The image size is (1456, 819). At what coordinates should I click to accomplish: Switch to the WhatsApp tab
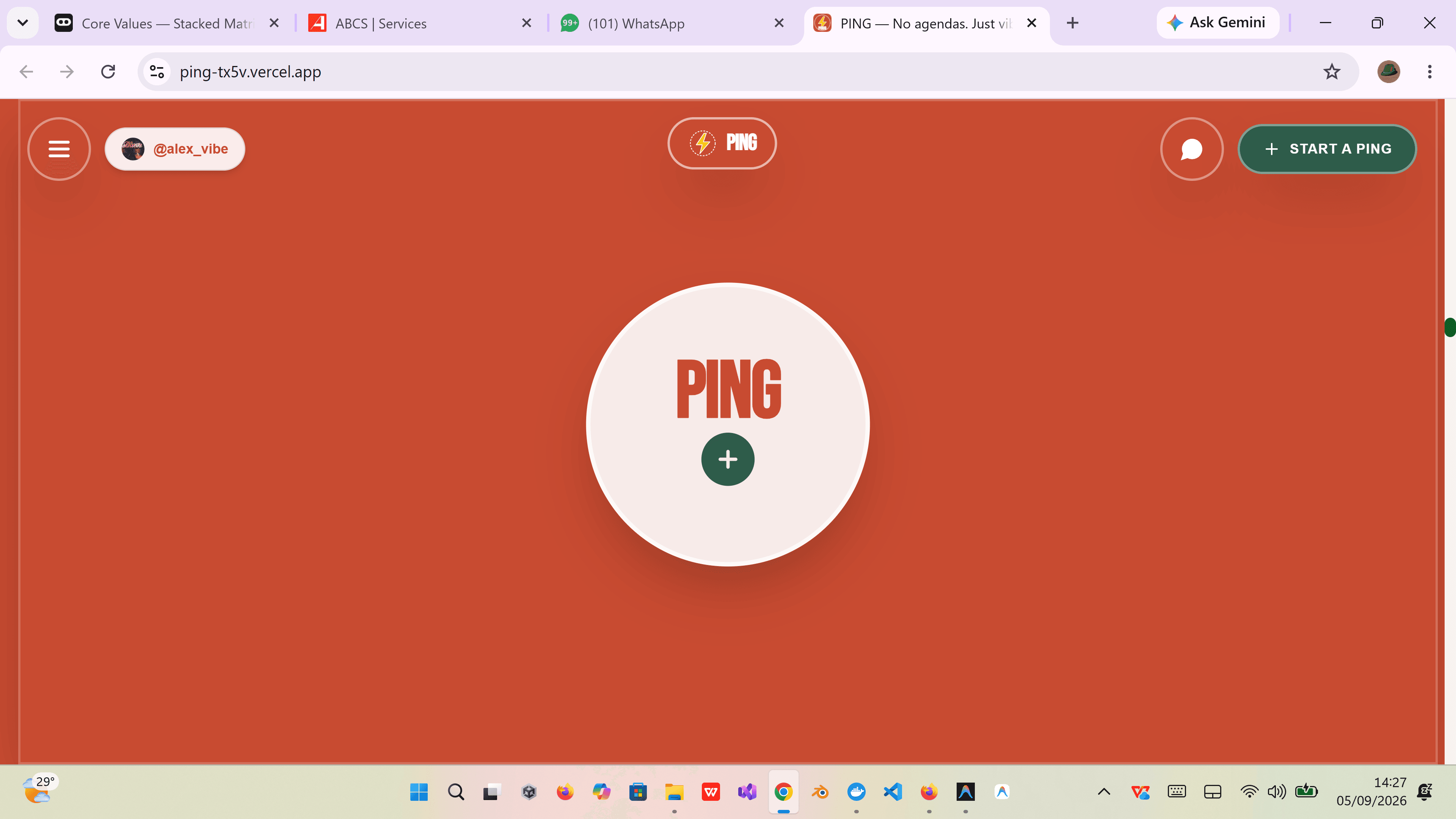[673, 23]
